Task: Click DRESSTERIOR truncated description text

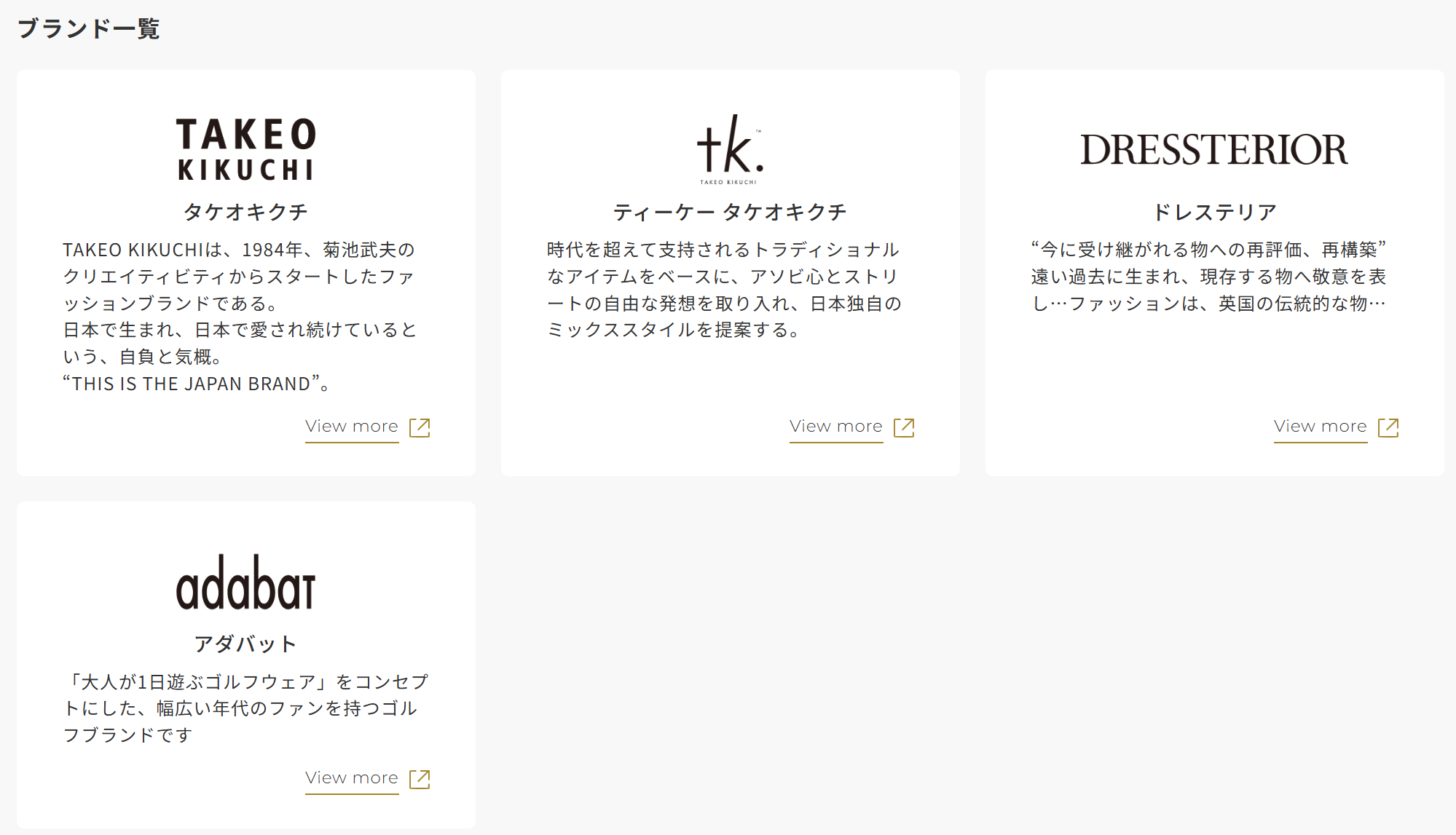Action: click(x=1209, y=277)
